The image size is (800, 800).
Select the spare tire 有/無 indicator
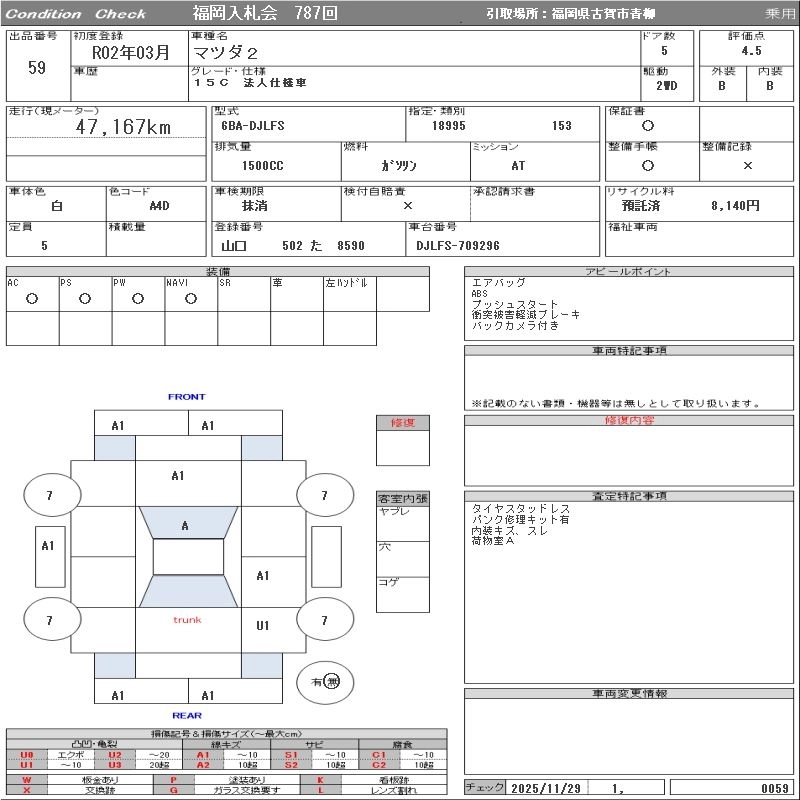pos(324,682)
